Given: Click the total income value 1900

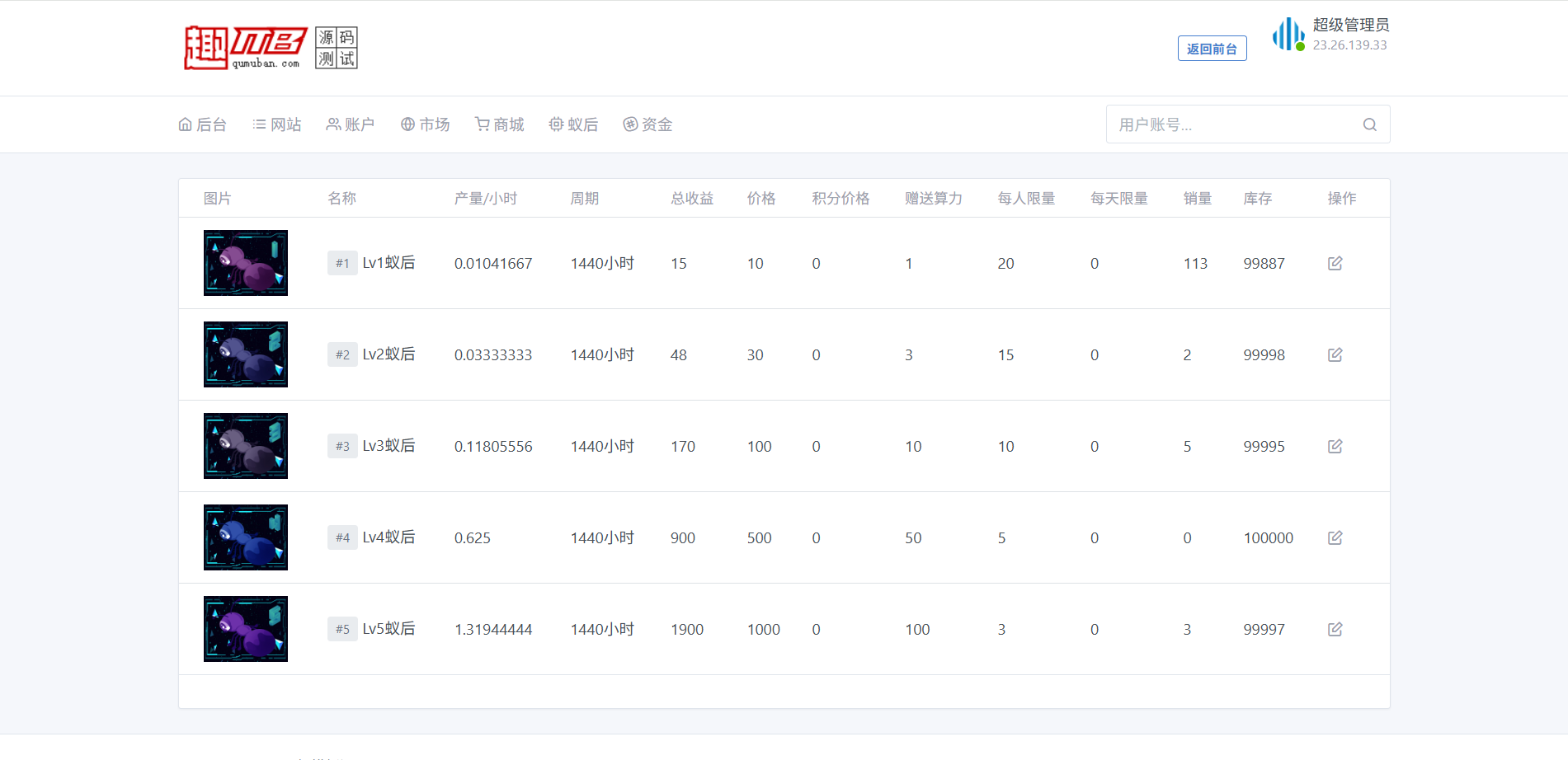Looking at the screenshot, I should [x=687, y=630].
